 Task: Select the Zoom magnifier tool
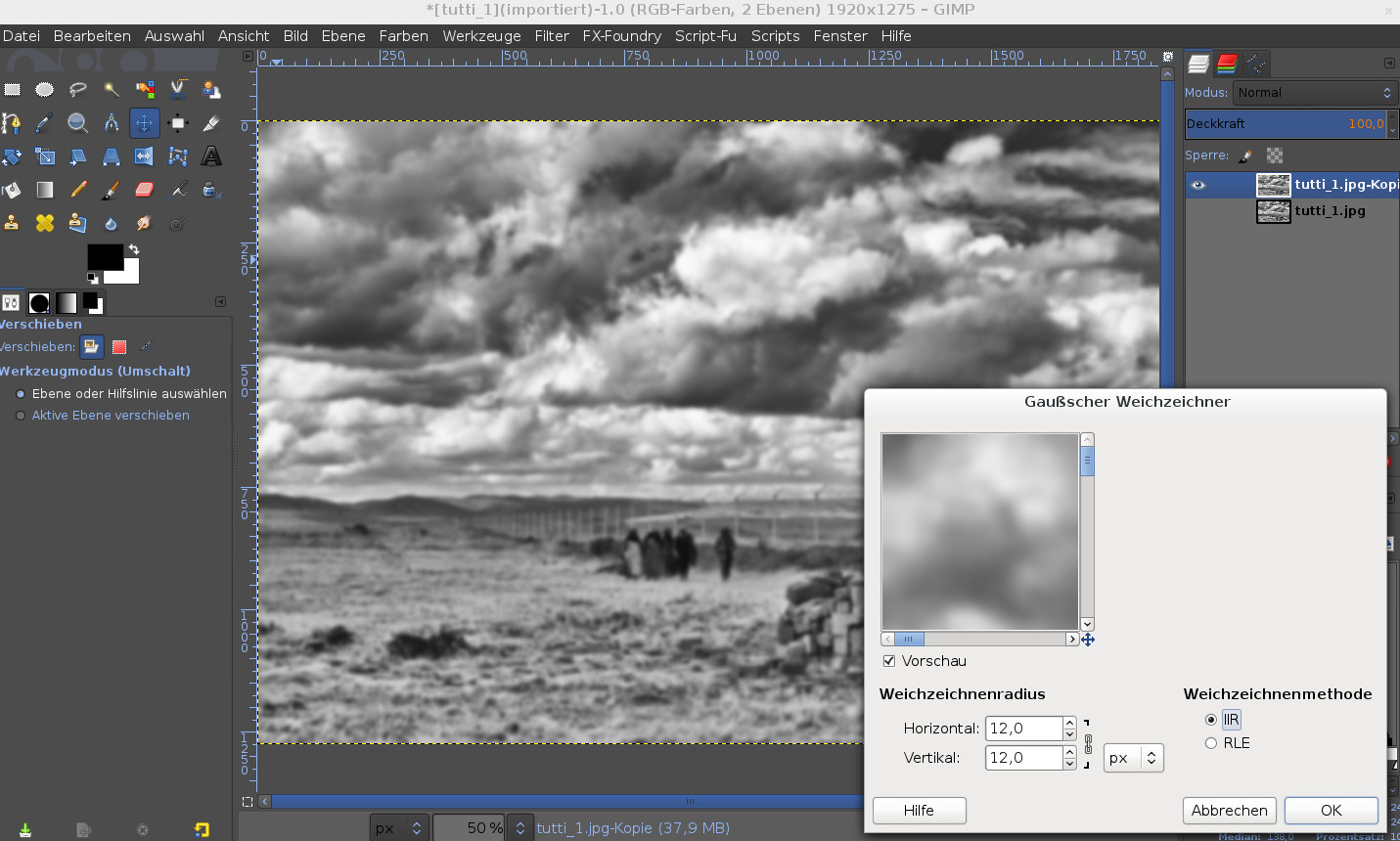pos(77,123)
